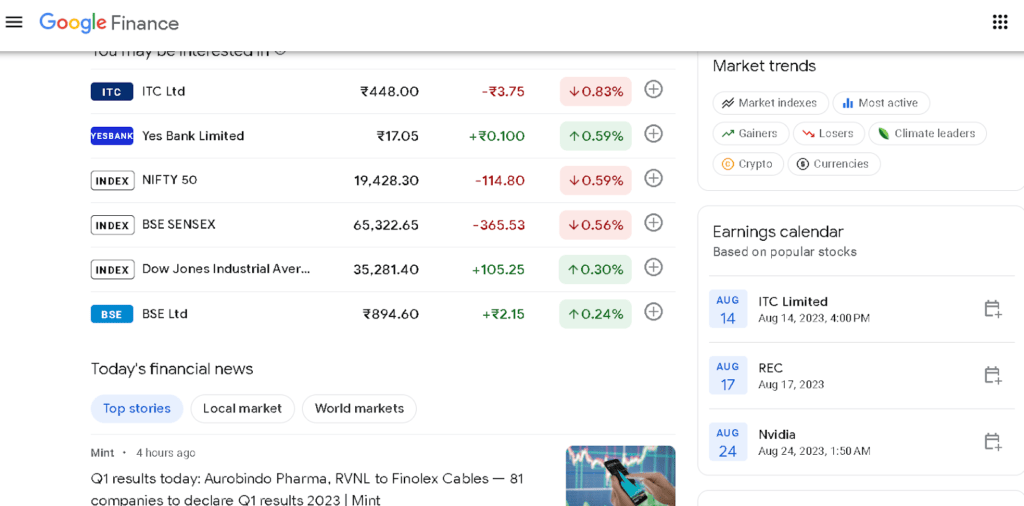This screenshot has height=506, width=1024.
Task: Click BSE Ltd 0.24% change badge
Action: (x=596, y=313)
